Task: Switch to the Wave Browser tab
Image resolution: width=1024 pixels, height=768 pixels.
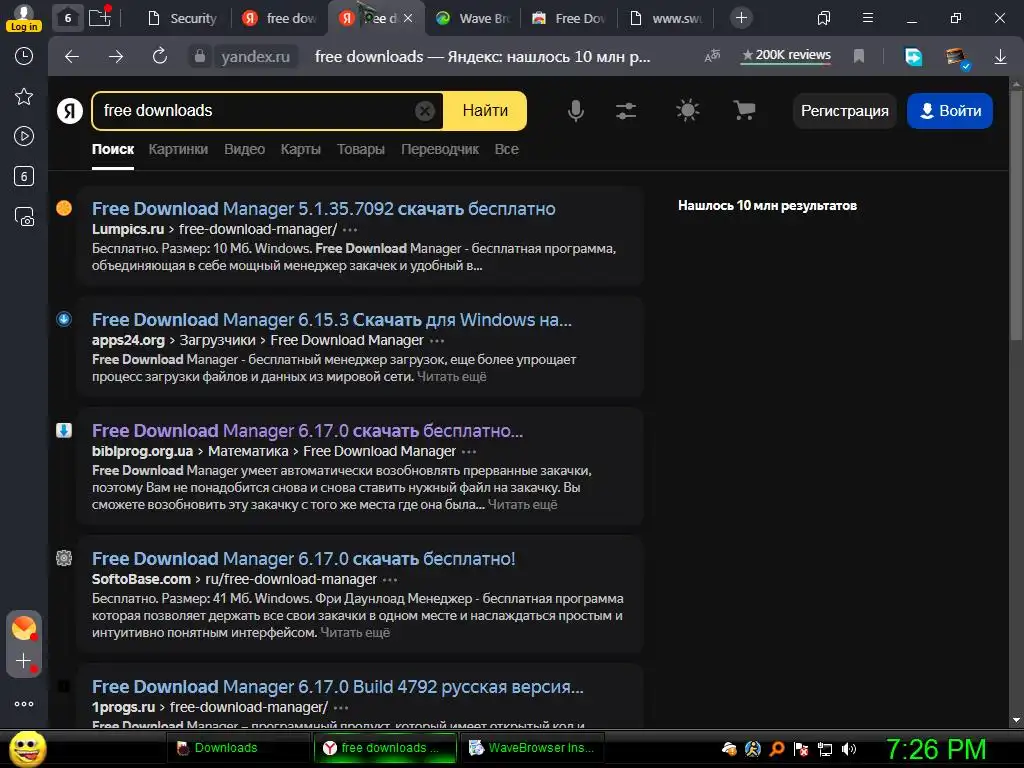Action: pyautogui.click(x=473, y=18)
